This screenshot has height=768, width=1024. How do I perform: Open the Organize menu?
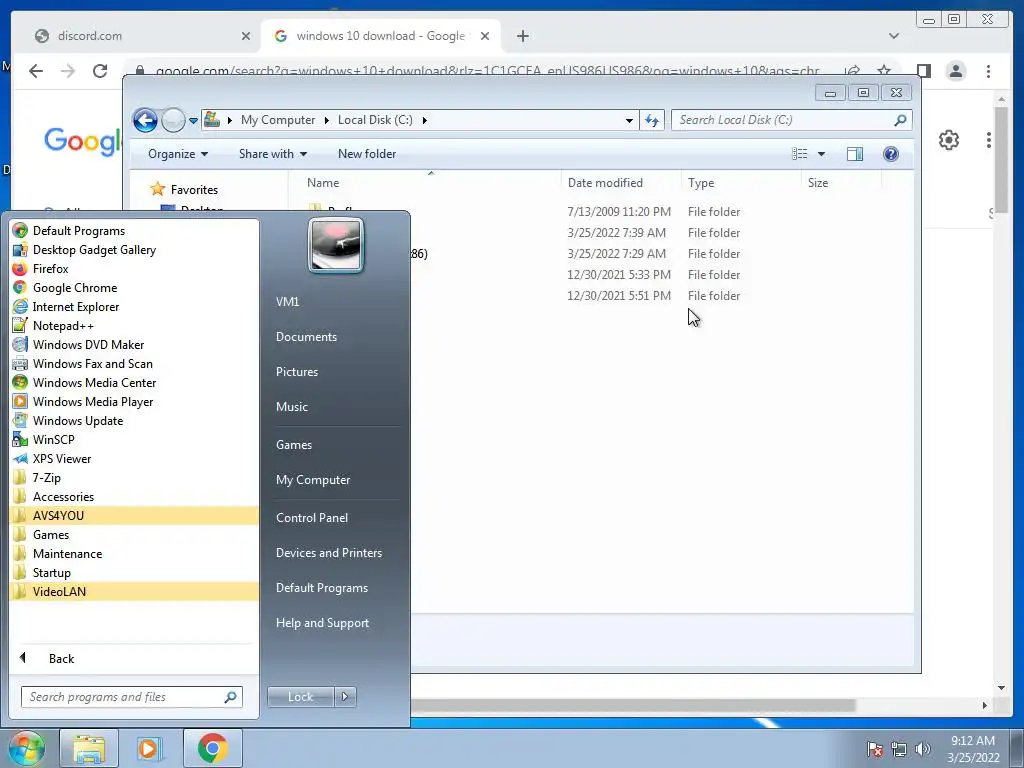coord(178,153)
